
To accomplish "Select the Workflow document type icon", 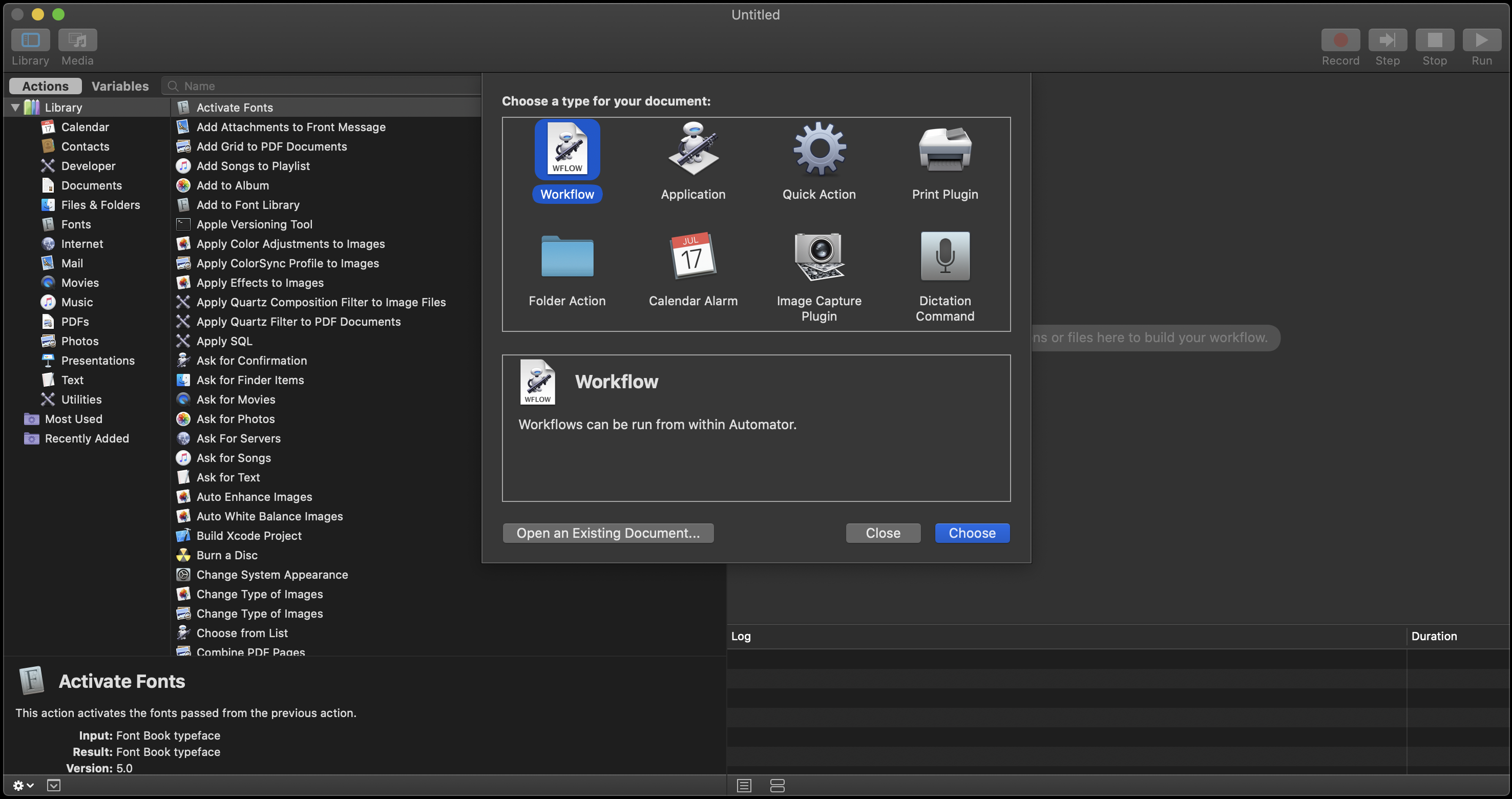I will (567, 150).
